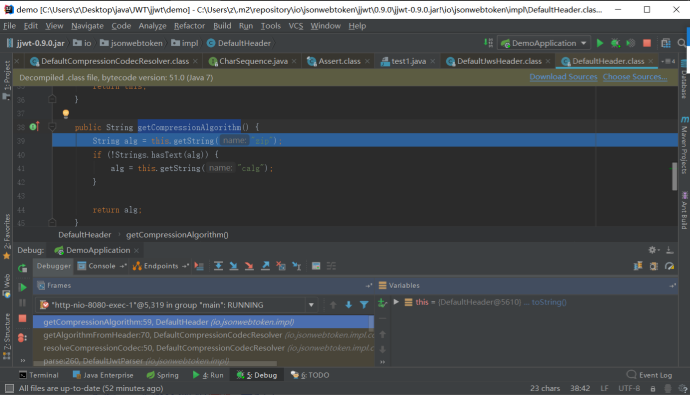Open debug panel settings gear

(653, 250)
